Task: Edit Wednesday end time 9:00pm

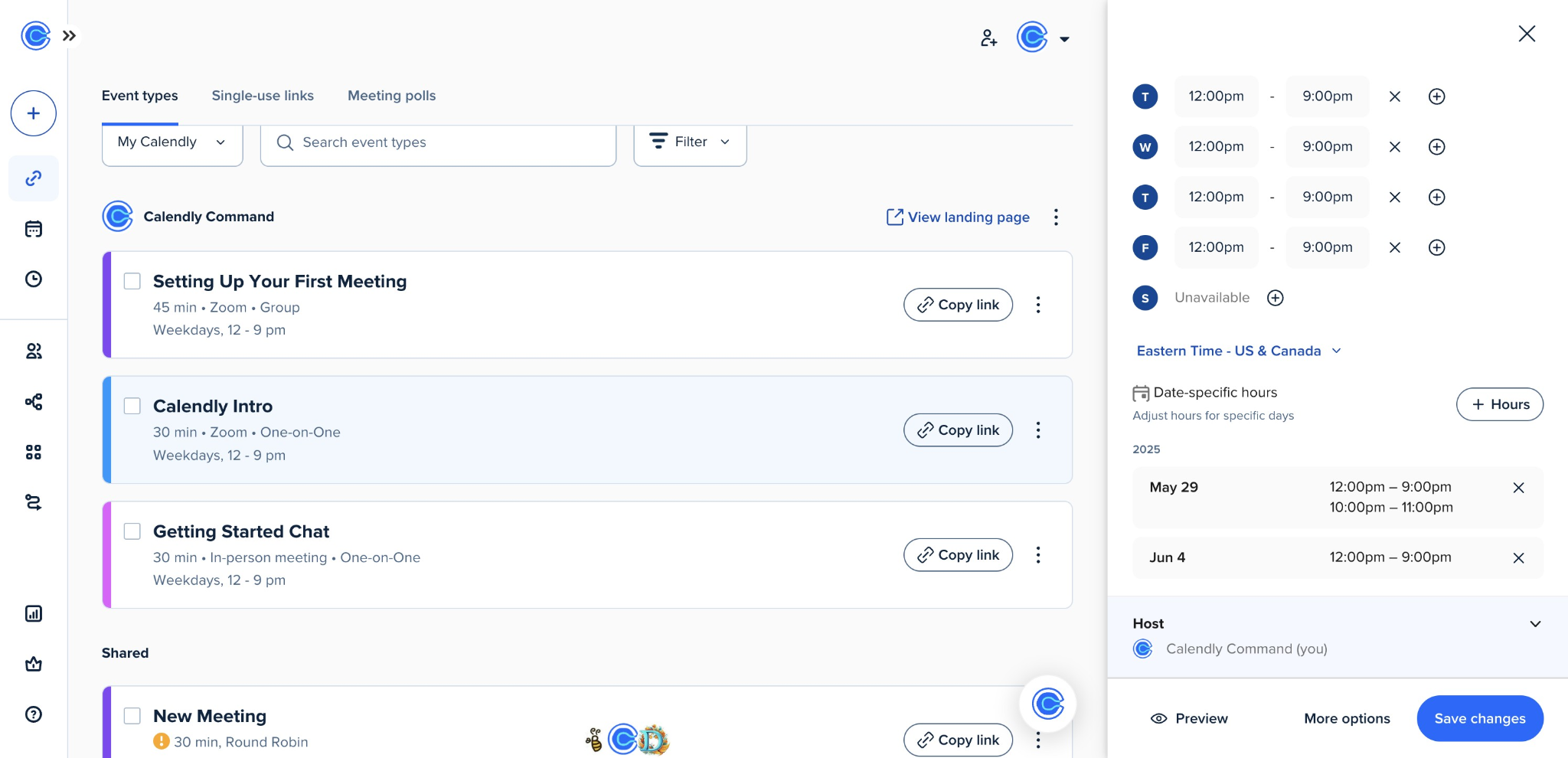Action: click(x=1328, y=147)
